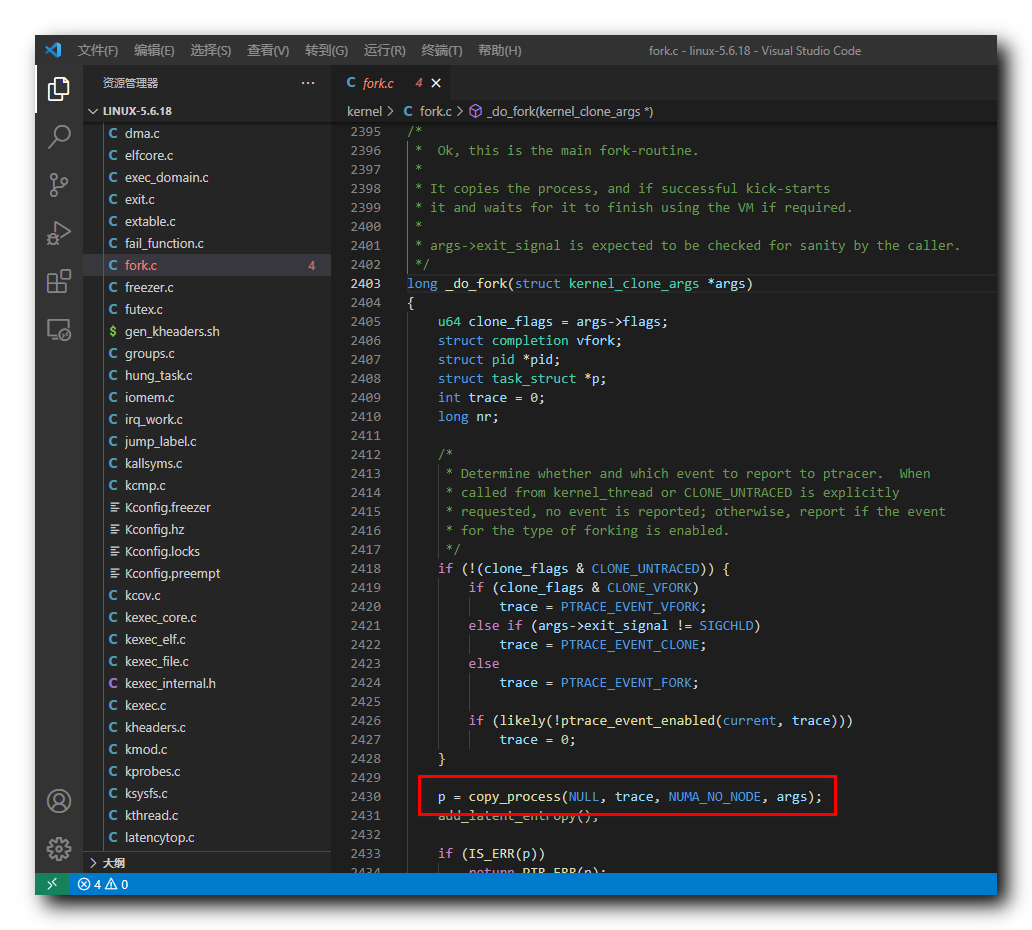
Task: Open the Manage gear icon
Action: click(59, 849)
